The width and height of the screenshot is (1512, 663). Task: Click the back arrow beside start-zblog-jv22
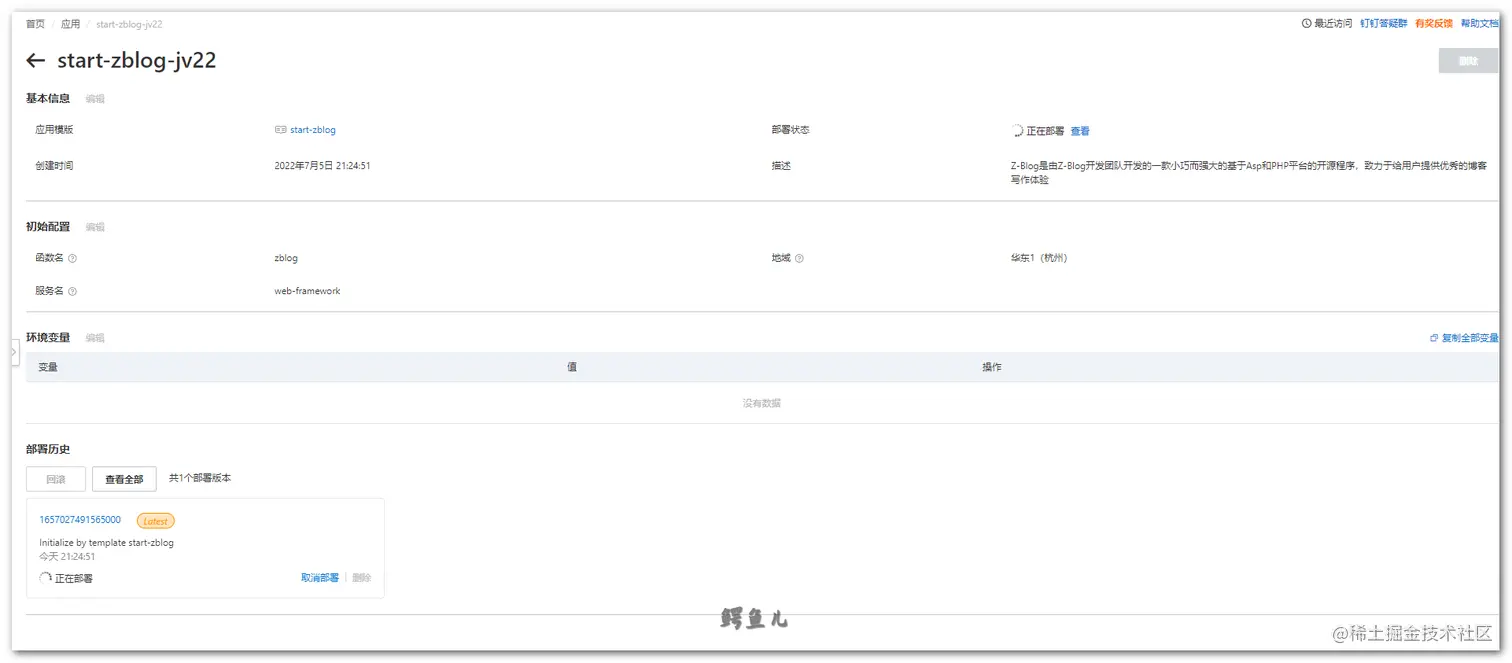click(36, 61)
